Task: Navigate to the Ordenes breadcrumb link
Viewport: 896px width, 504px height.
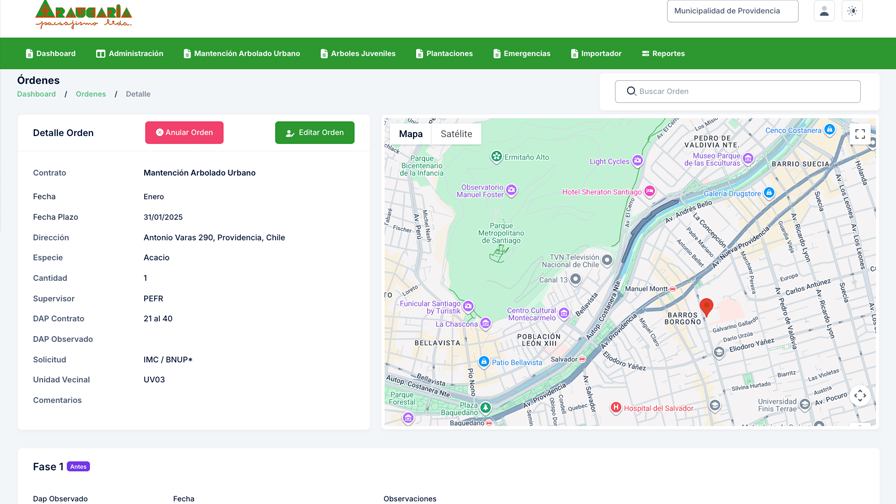Action: coord(91,94)
